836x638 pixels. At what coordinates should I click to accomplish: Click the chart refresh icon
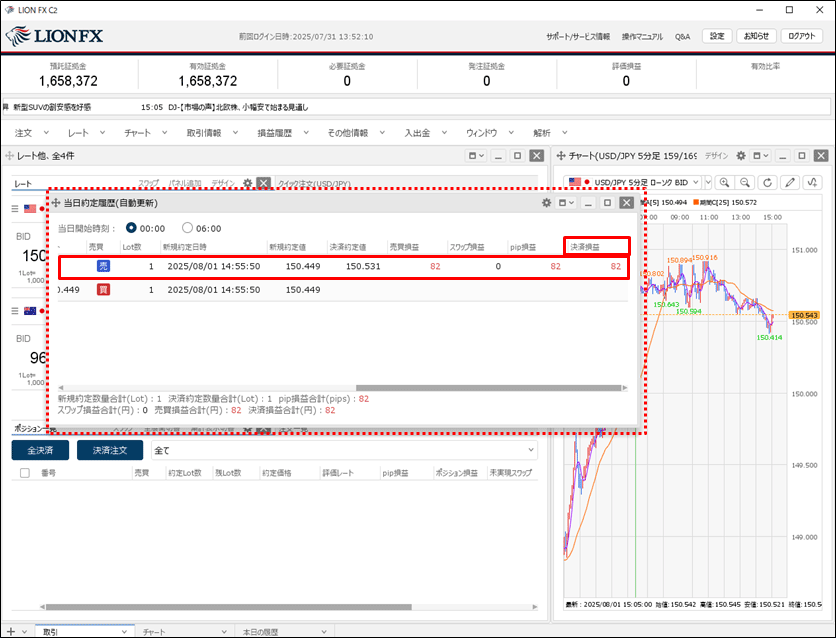click(768, 182)
